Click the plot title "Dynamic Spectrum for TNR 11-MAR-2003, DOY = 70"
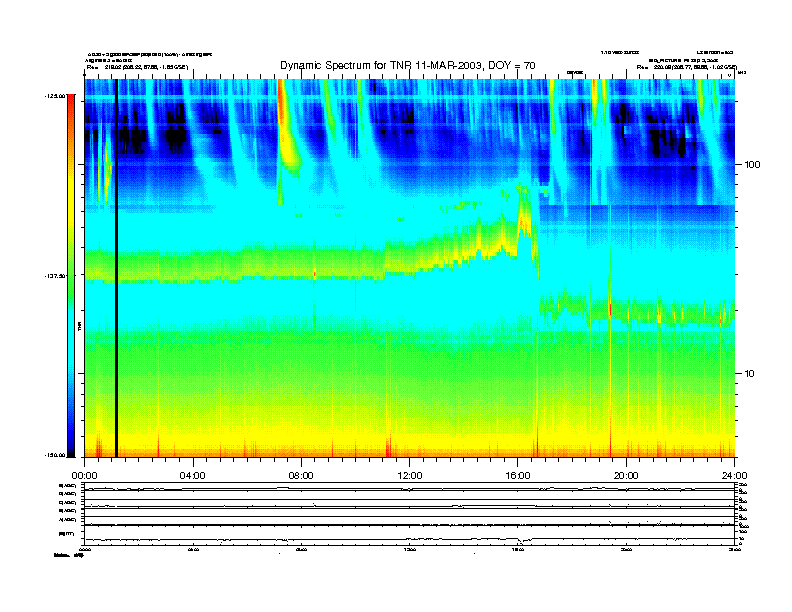The image size is (792, 612). point(408,65)
